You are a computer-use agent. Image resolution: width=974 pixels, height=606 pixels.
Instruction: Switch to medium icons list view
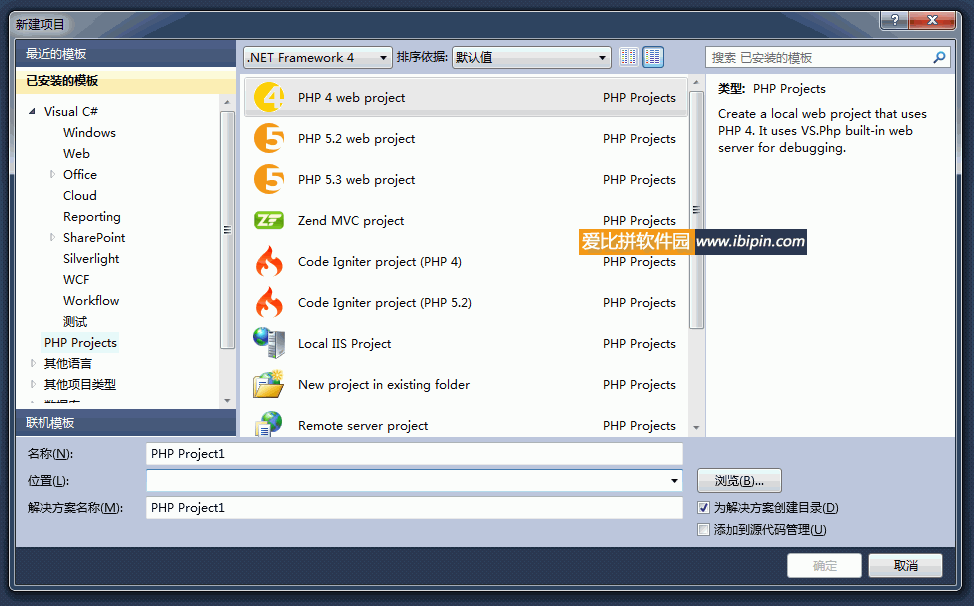[x=653, y=57]
